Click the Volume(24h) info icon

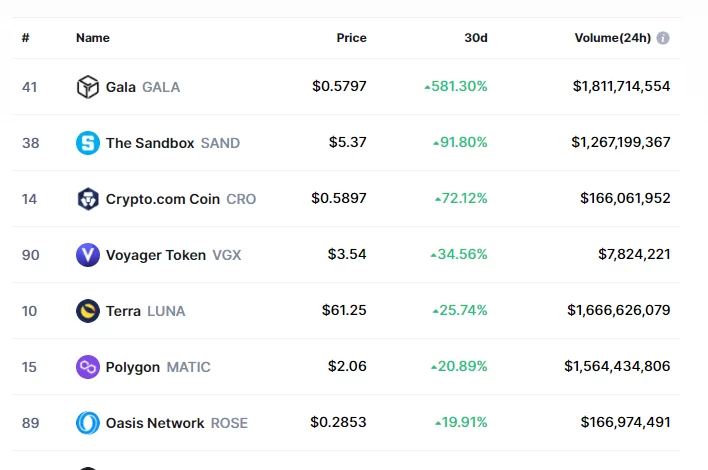pyautogui.click(x=663, y=38)
